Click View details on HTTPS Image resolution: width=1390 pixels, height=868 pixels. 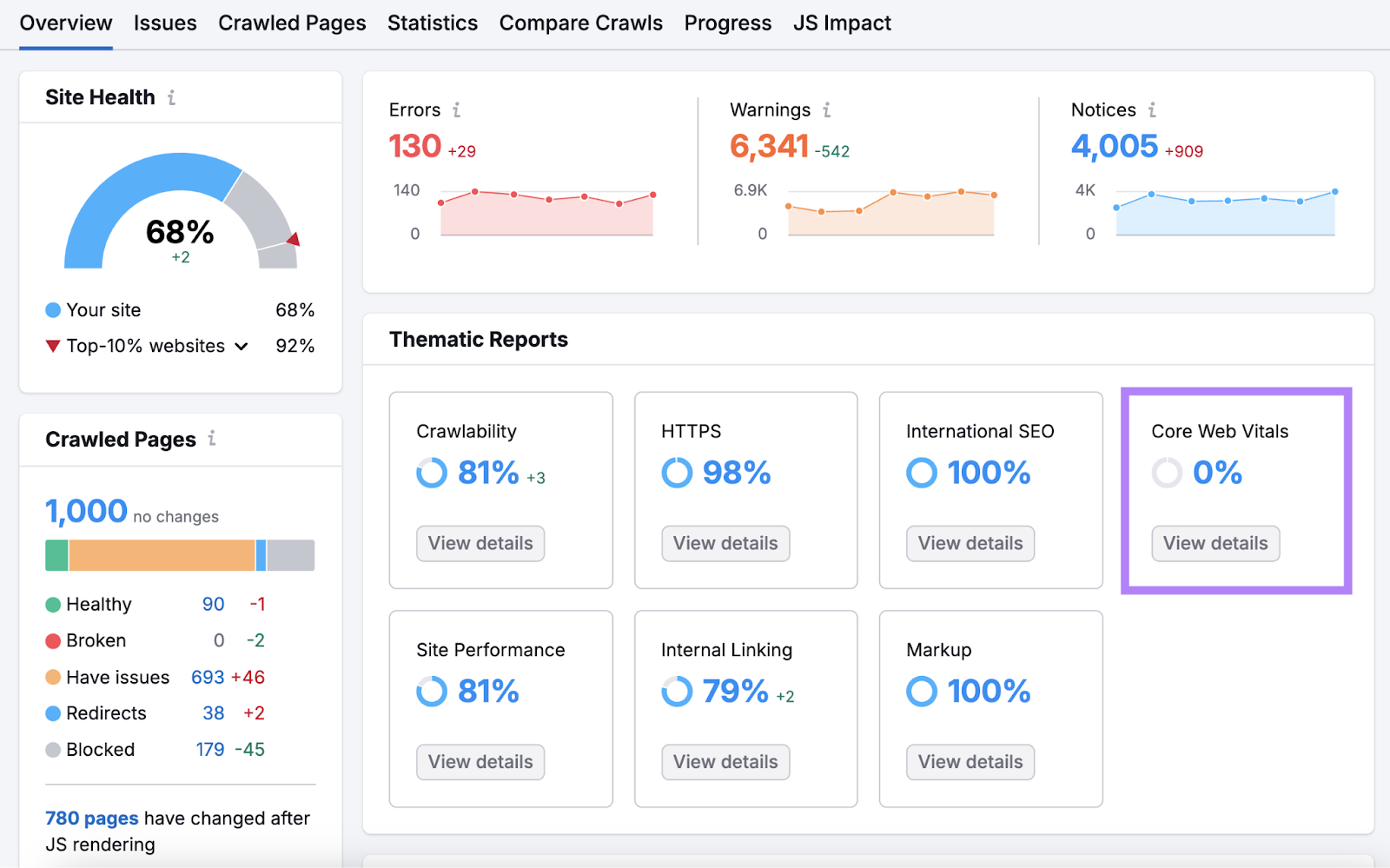(x=725, y=543)
